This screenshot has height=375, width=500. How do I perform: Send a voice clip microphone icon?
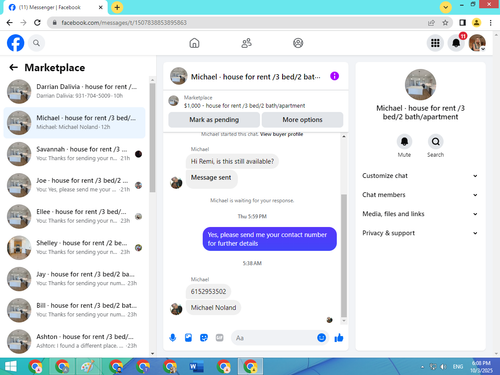(x=173, y=338)
